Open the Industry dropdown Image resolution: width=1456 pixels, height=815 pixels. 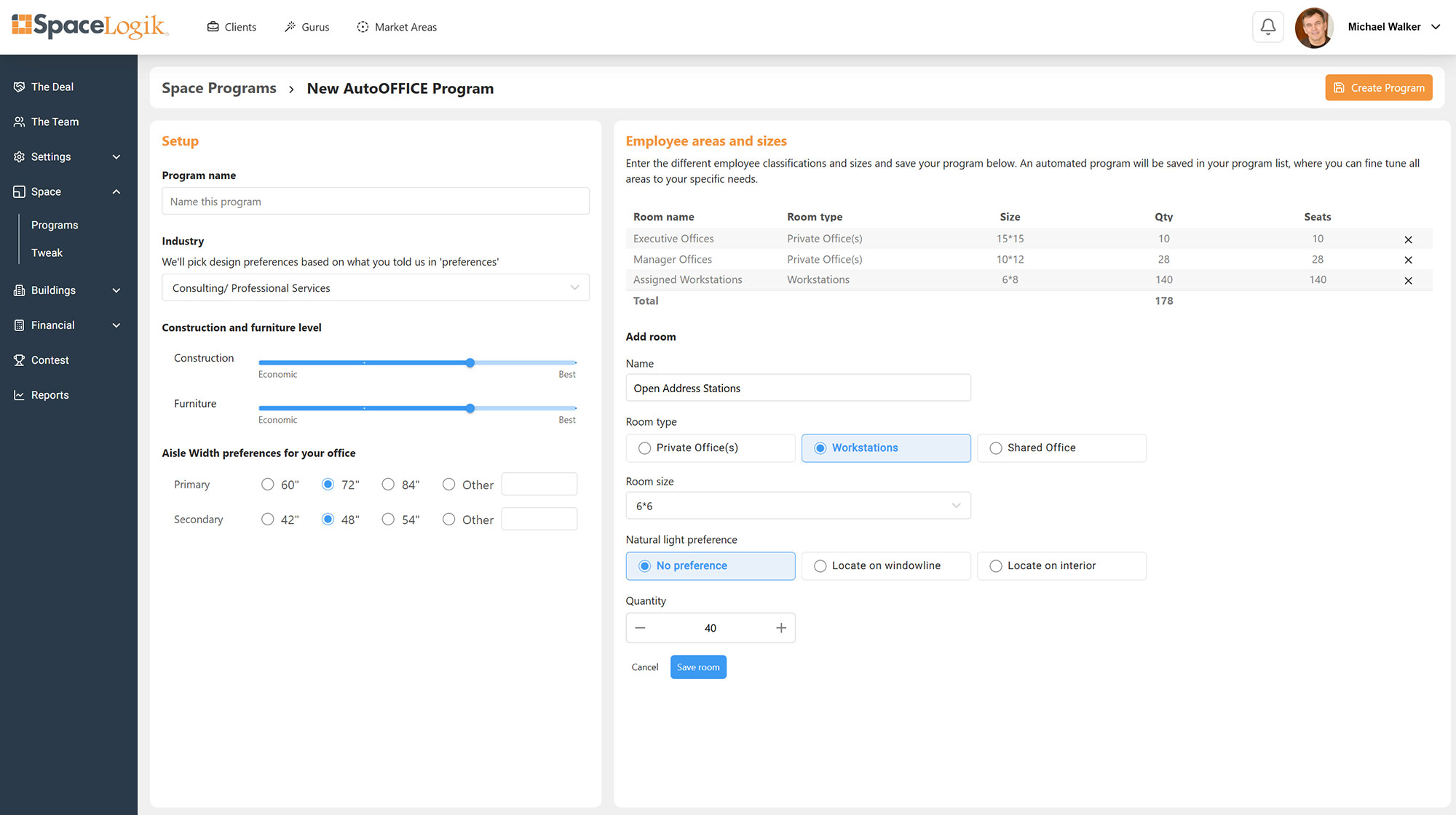click(375, 288)
